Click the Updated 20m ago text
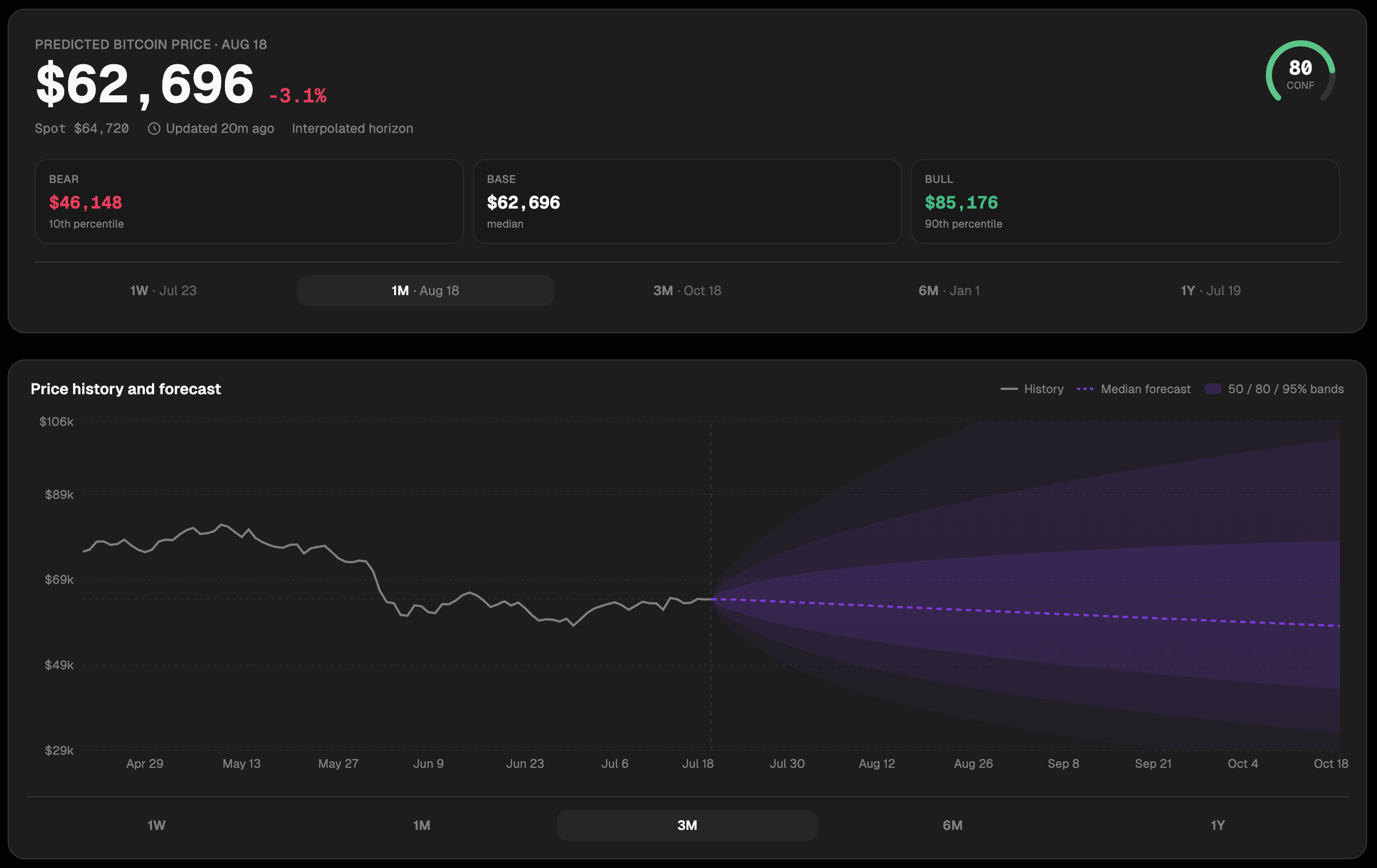Screen dimensions: 1377x868 (220, 128)
